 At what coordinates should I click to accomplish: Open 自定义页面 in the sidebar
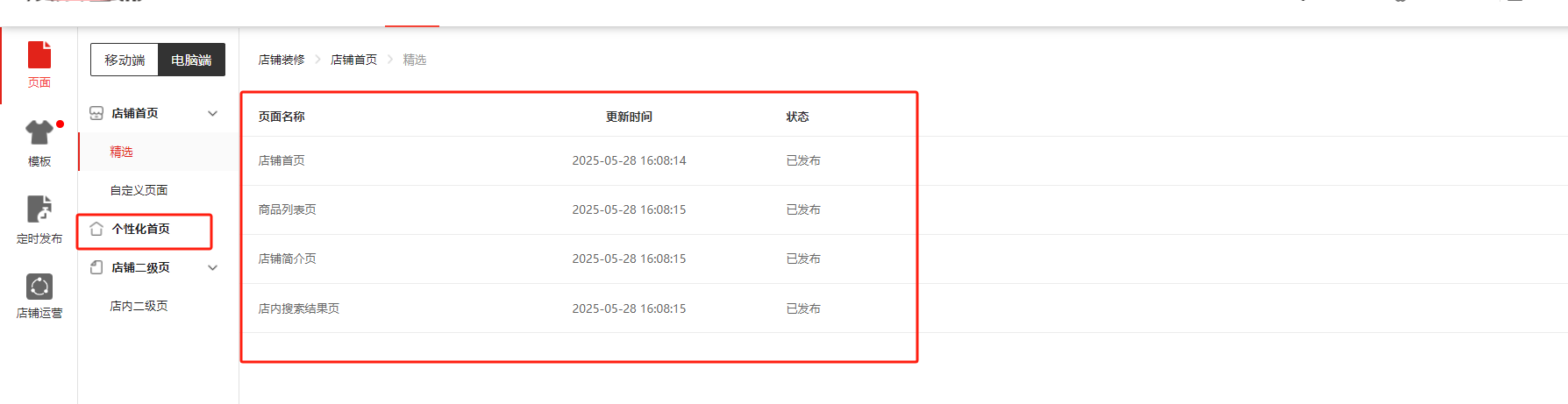pos(139,190)
